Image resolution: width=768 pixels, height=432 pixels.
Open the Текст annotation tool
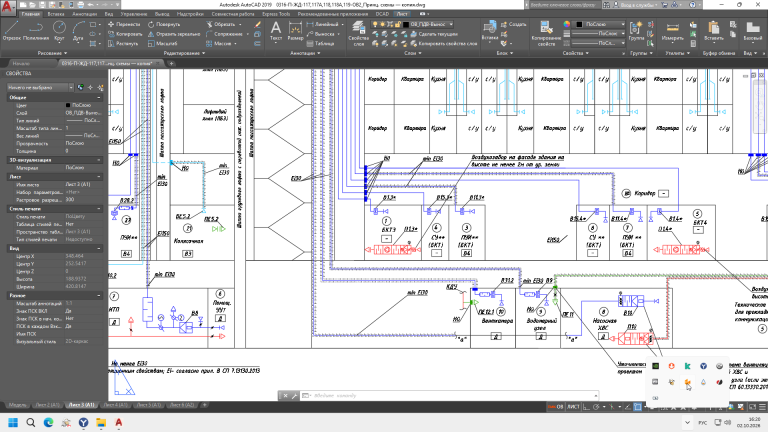click(x=276, y=30)
